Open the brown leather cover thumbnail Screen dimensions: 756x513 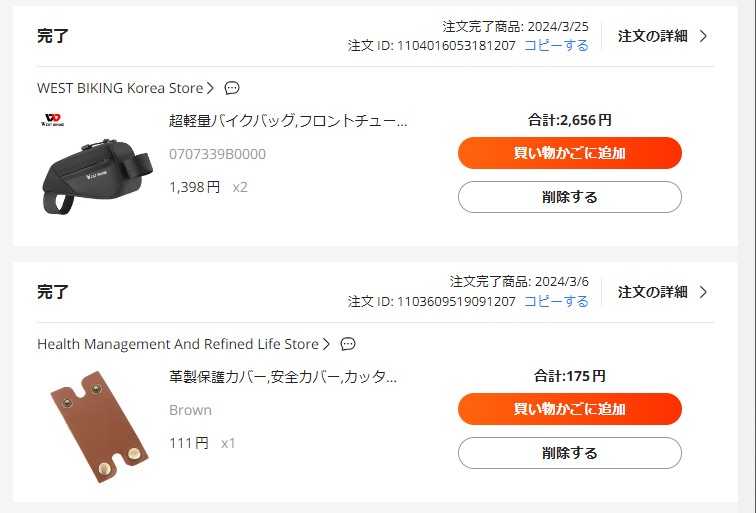tap(99, 425)
